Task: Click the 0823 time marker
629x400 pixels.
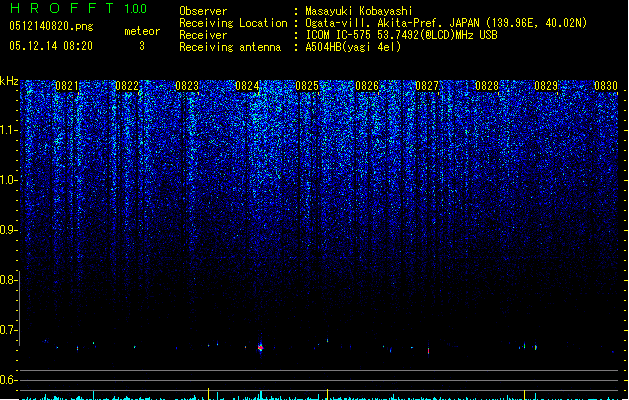Action: click(x=187, y=86)
